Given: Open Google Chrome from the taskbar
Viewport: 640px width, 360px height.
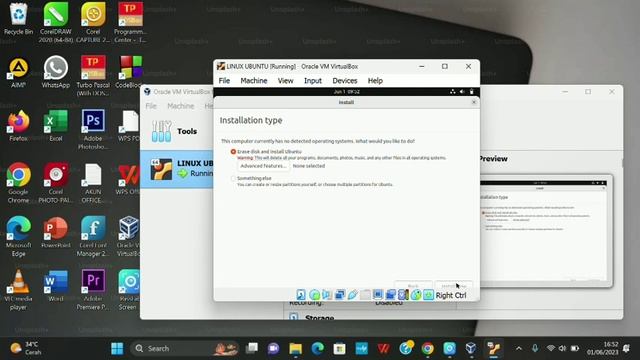Looking at the screenshot, I should point(427,349).
